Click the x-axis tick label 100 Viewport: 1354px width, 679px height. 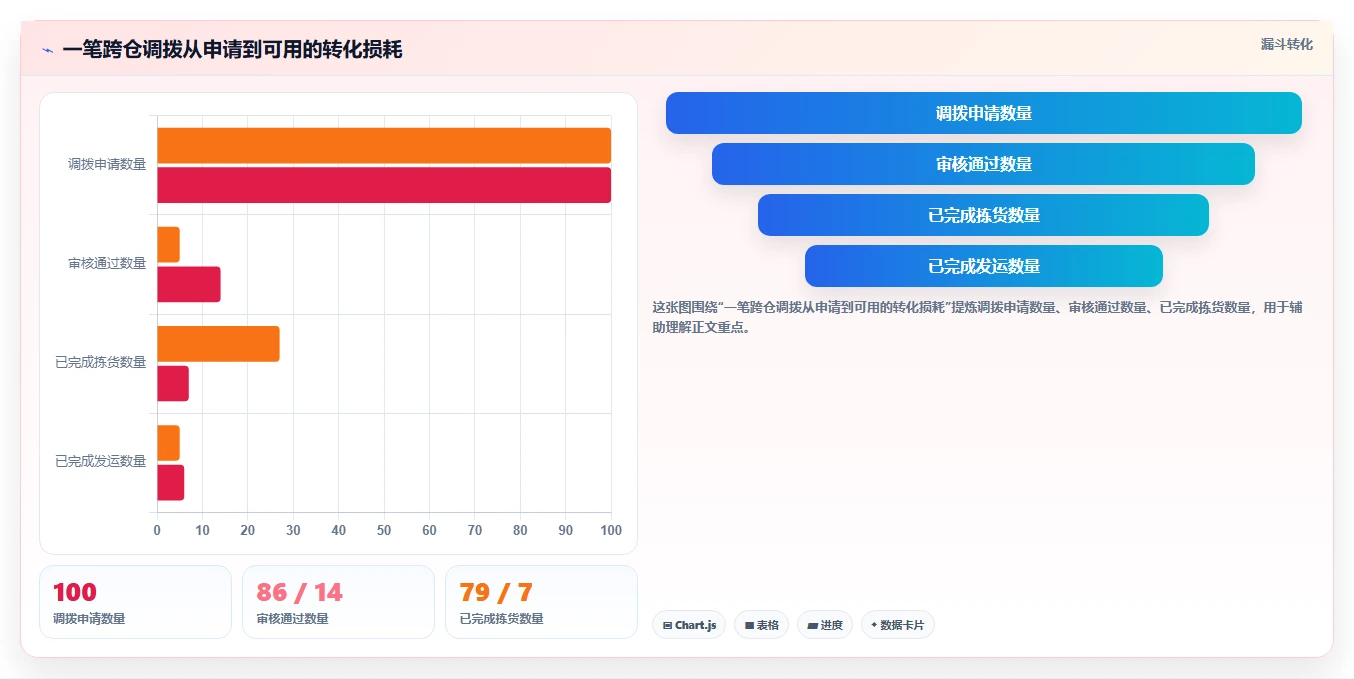point(611,530)
